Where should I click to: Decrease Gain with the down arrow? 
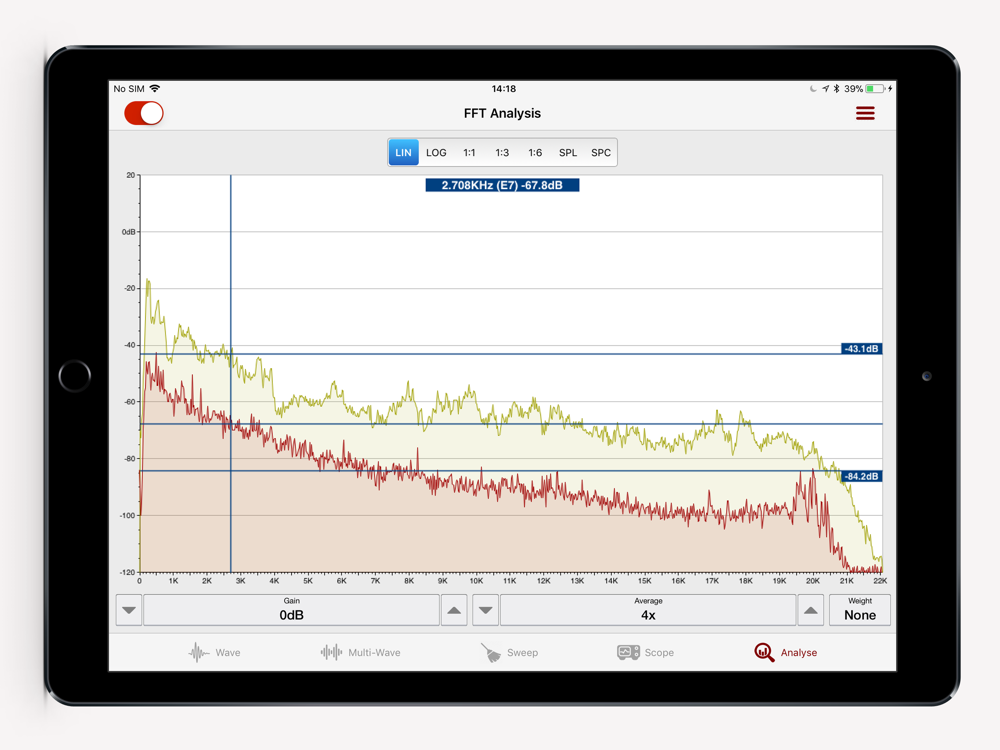(x=129, y=610)
